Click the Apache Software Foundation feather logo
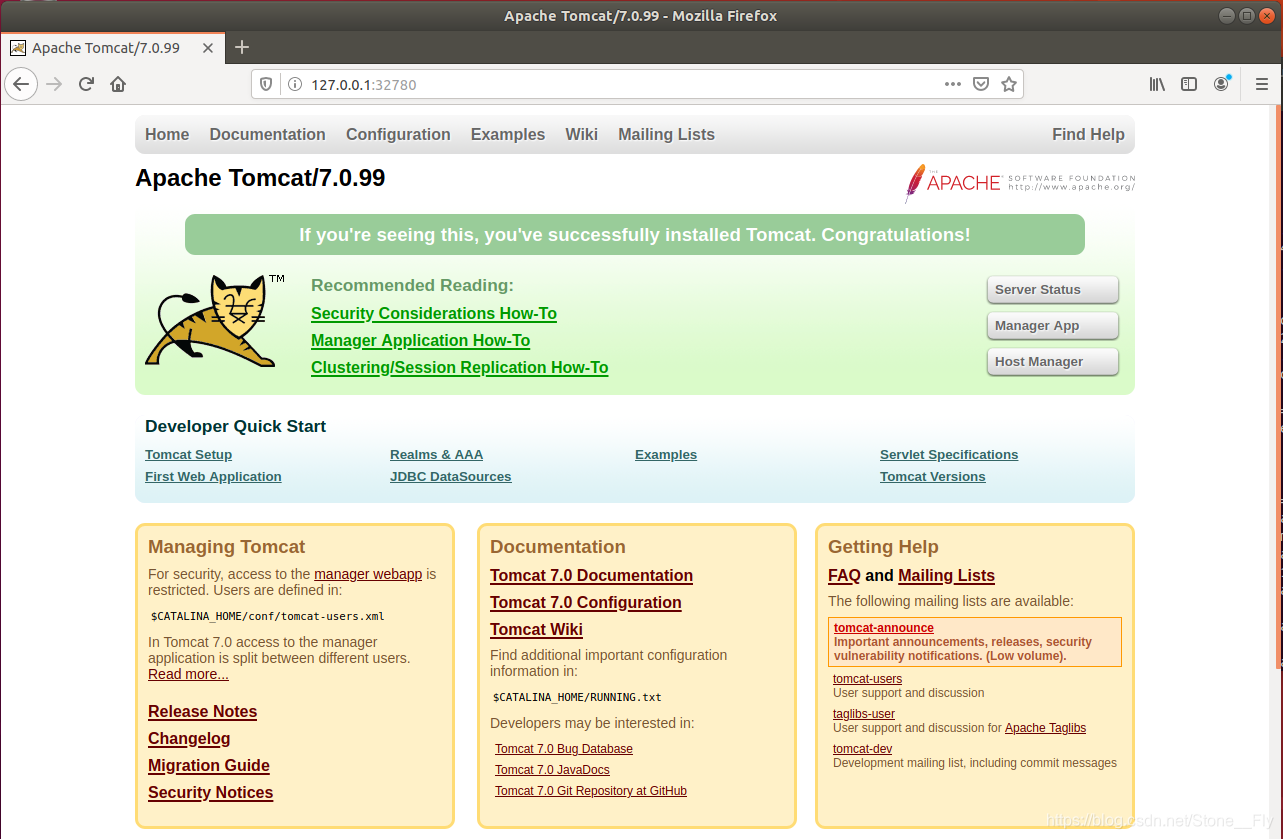The width and height of the screenshot is (1283, 839). point(1020,183)
